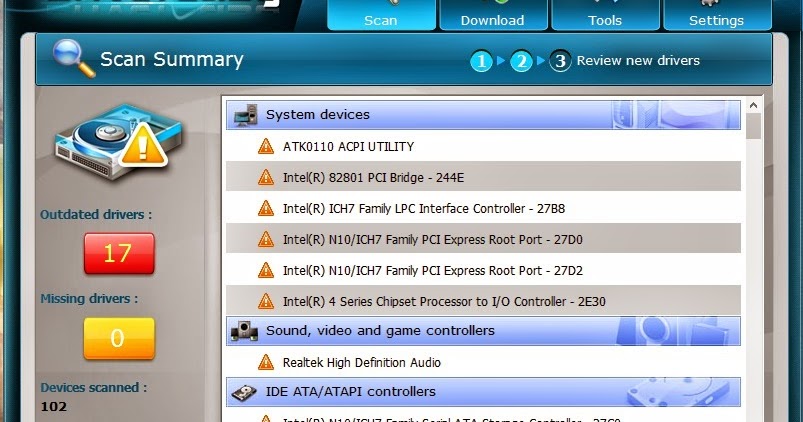803x422 pixels.
Task: Collapse the System devices category header
Action: tap(483, 115)
